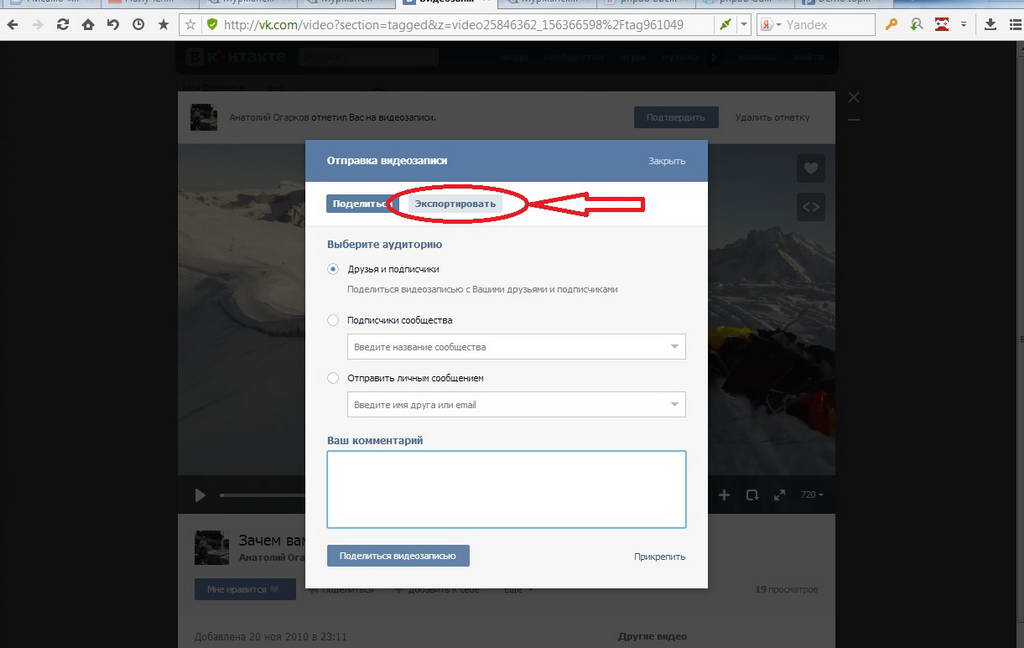The image size is (1024, 648).
Task: Click inside the 'Ваш комментарий' text area
Action: [x=506, y=489]
